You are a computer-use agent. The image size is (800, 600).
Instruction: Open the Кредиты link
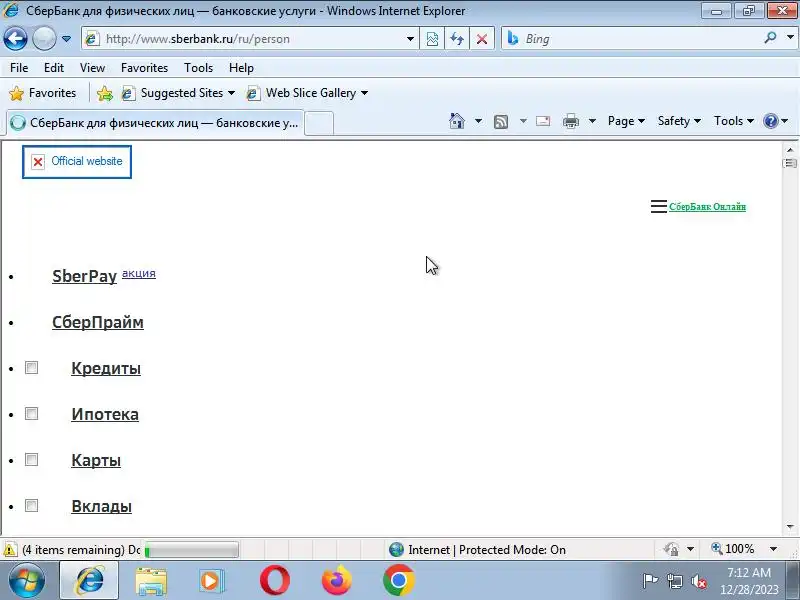pyautogui.click(x=106, y=368)
